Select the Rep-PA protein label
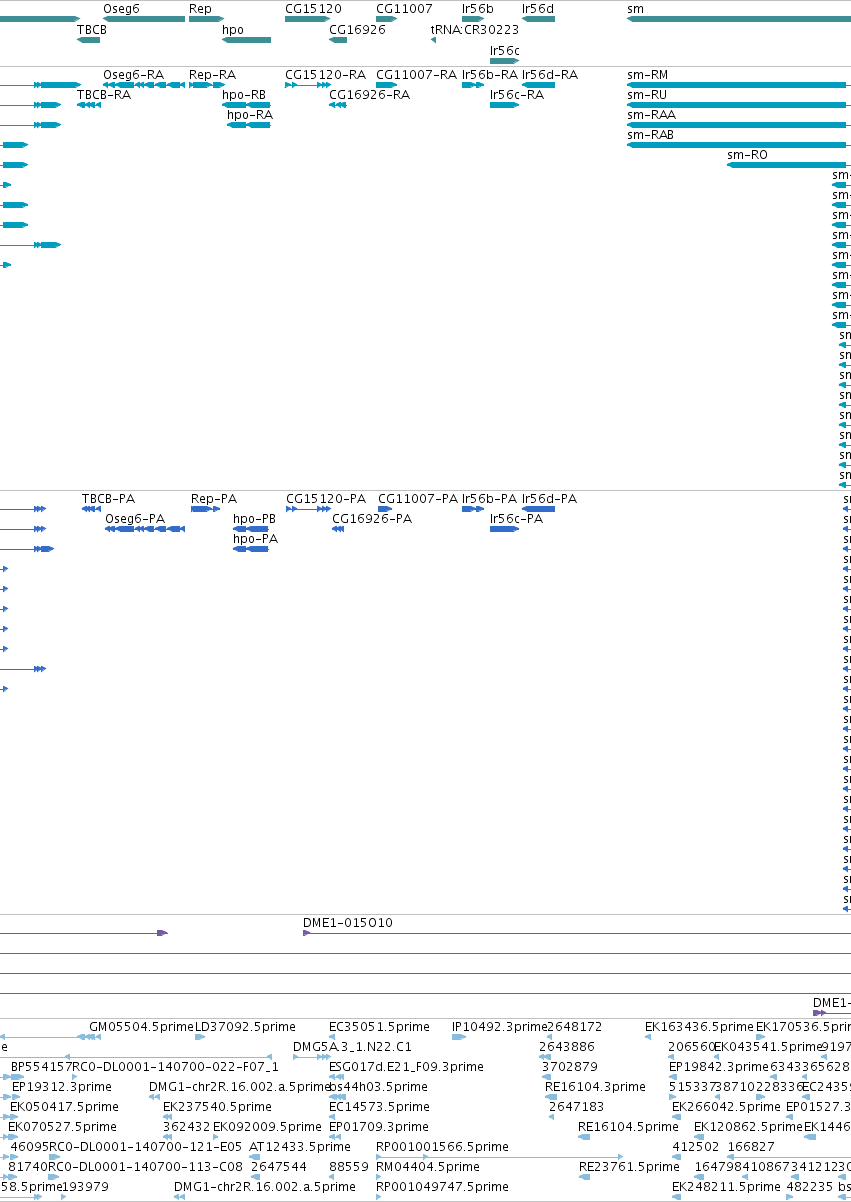Screen dimensions: 851x1202 coord(214,499)
